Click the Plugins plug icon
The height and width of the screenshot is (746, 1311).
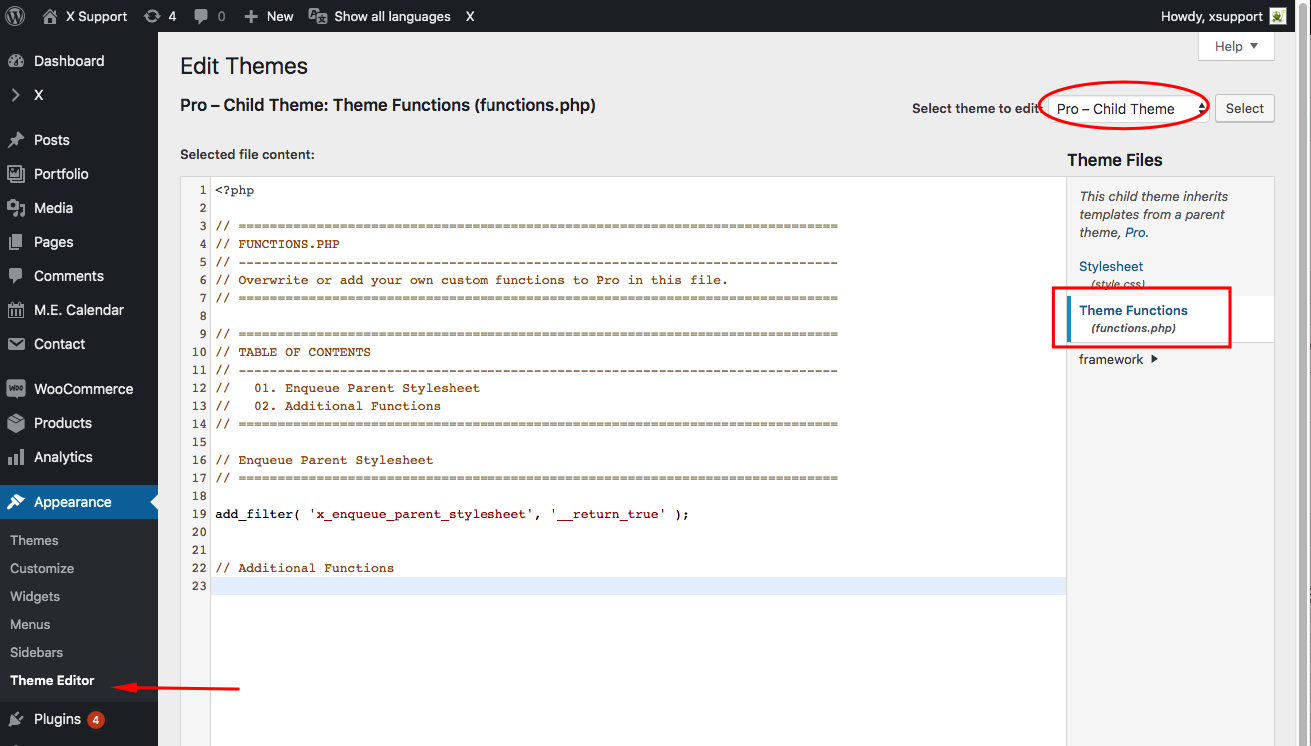(x=16, y=719)
